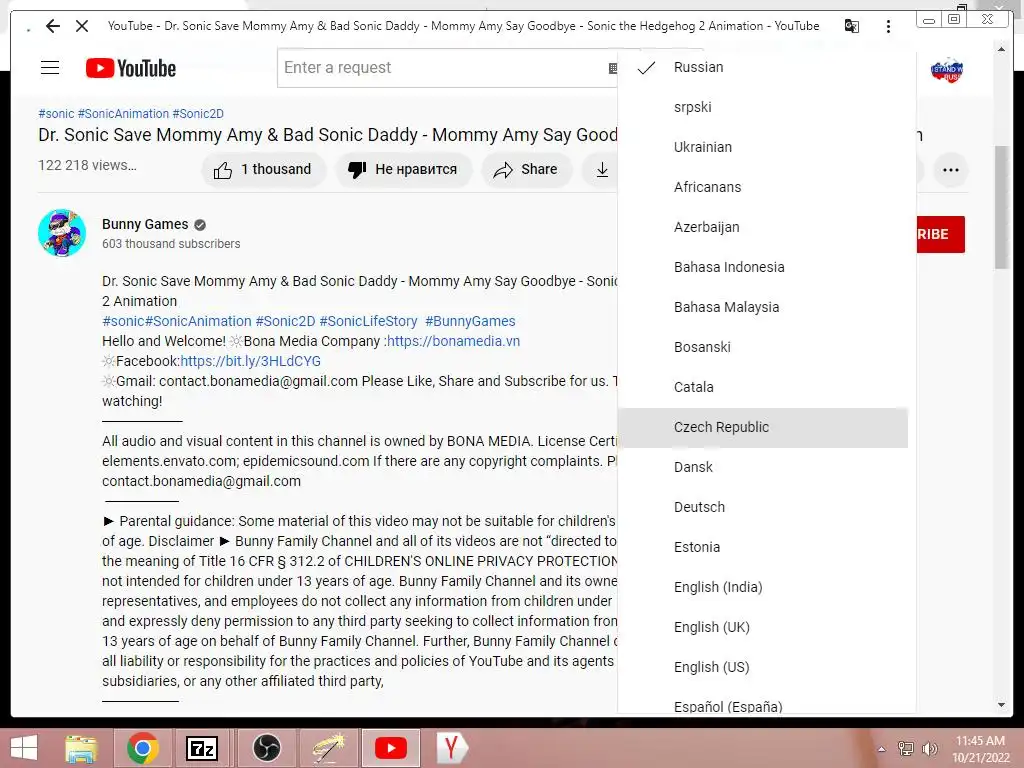Open Windows Start menu

point(24,748)
